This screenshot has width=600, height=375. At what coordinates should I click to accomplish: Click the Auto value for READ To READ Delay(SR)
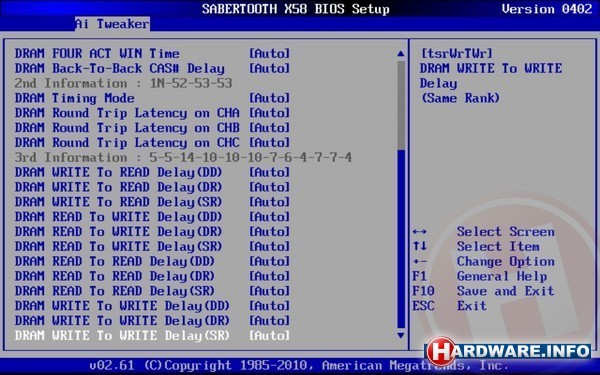click(269, 291)
